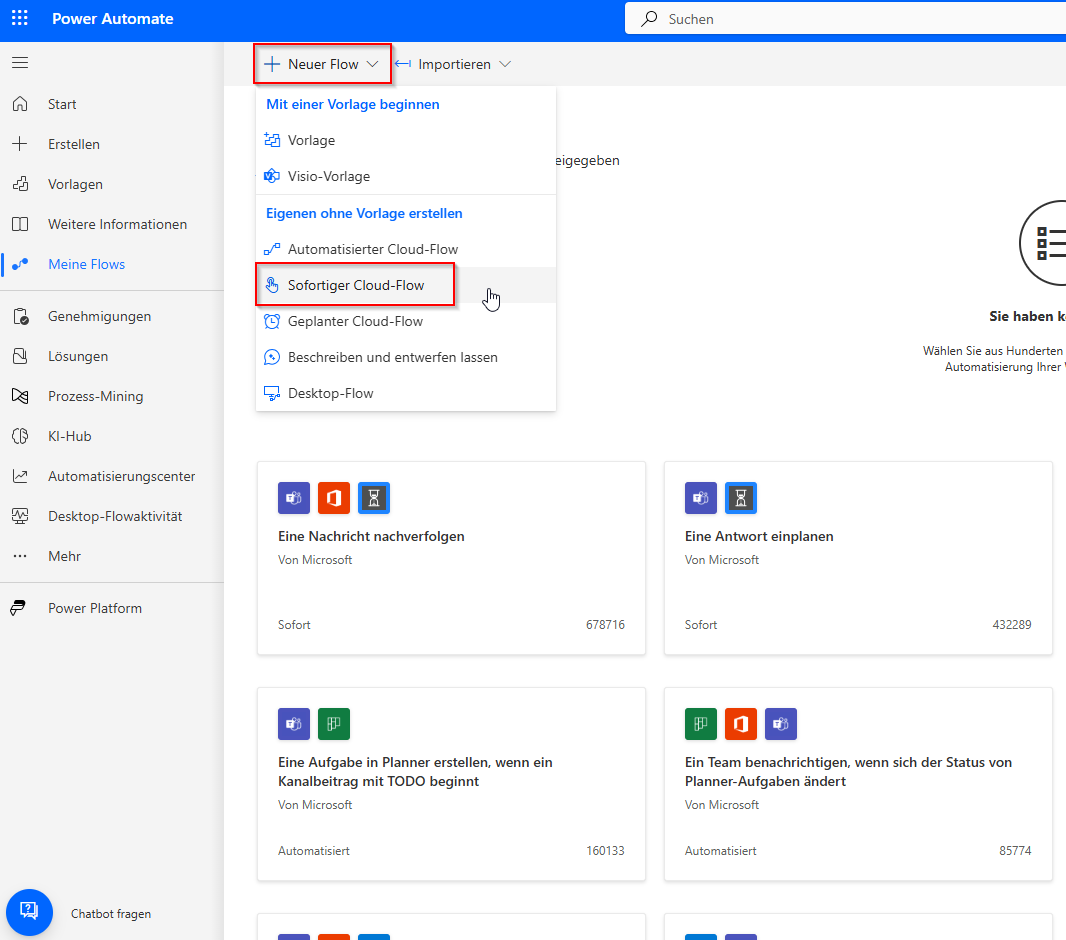Choose Beschreiben und entwerfen lassen entry

(x=406, y=358)
